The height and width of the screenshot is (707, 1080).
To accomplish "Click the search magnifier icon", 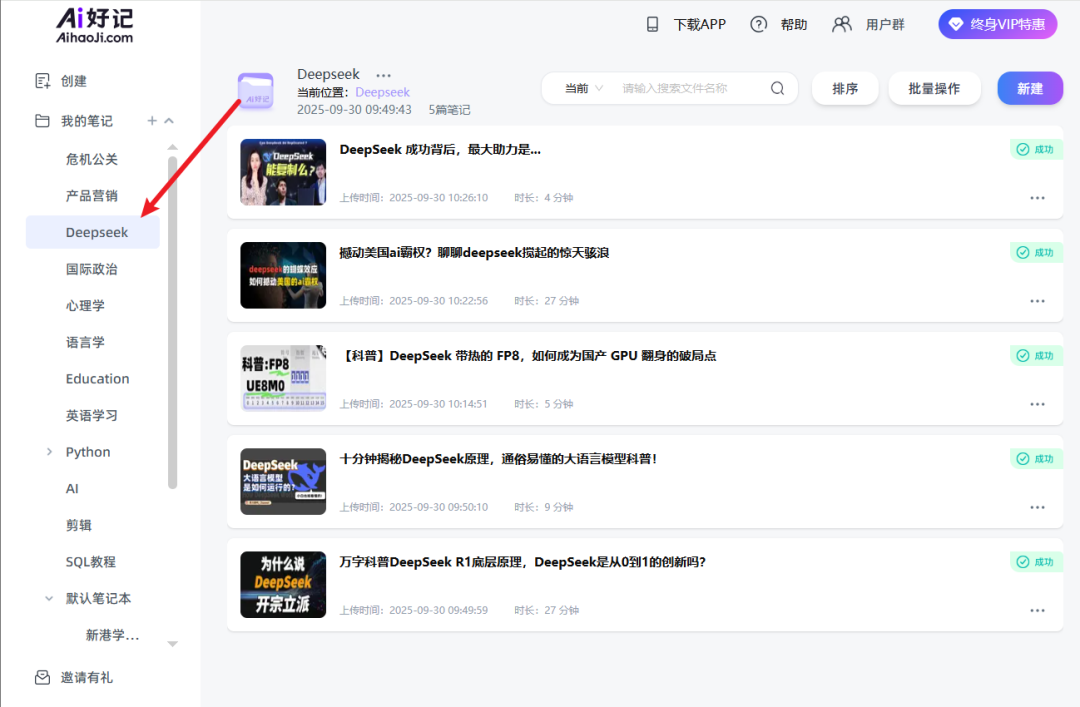I will [x=777, y=88].
